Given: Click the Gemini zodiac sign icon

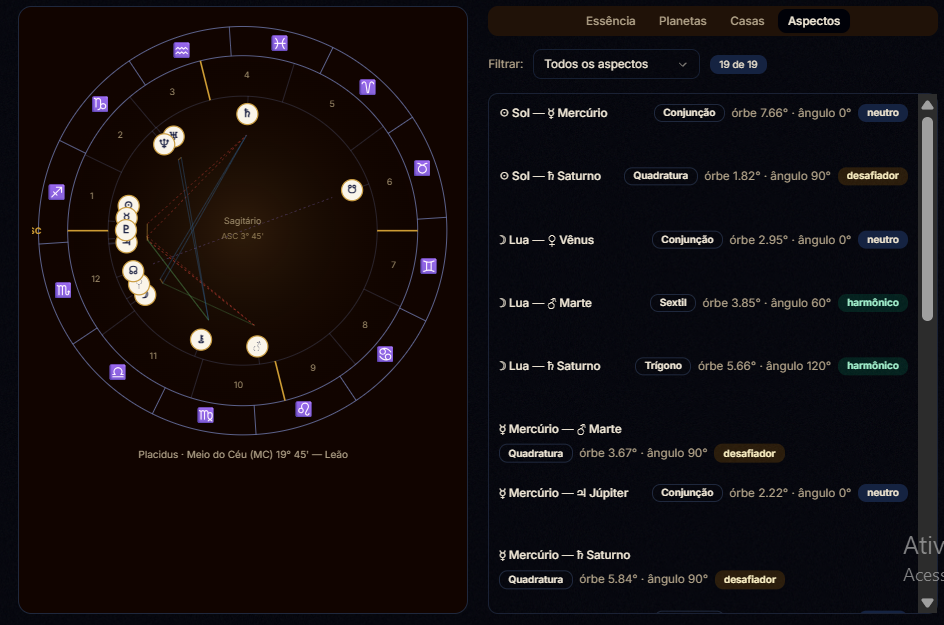Looking at the screenshot, I should (428, 266).
